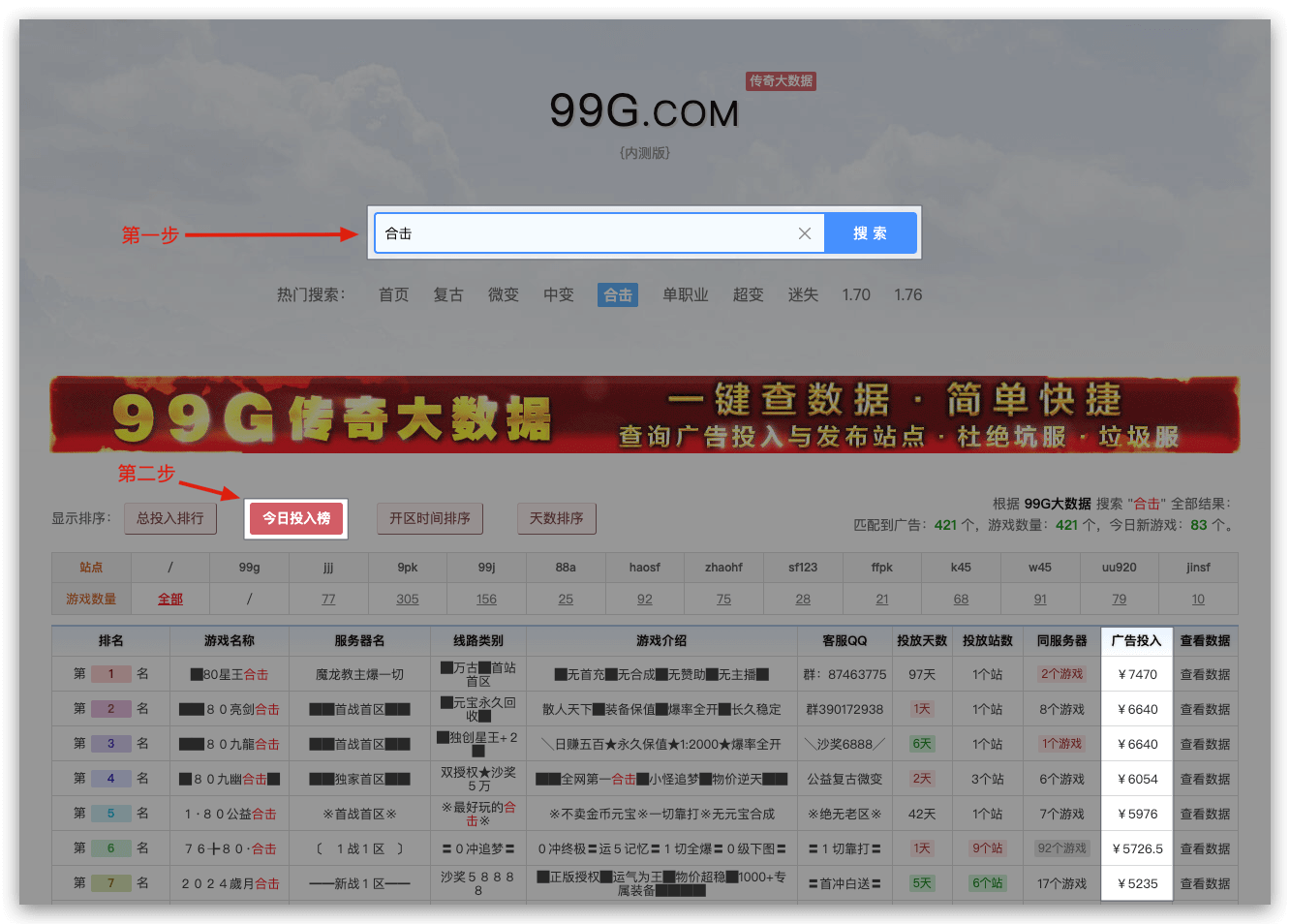Click the 99G传奇大数据 red banner
1290x924 pixels.
(x=644, y=415)
